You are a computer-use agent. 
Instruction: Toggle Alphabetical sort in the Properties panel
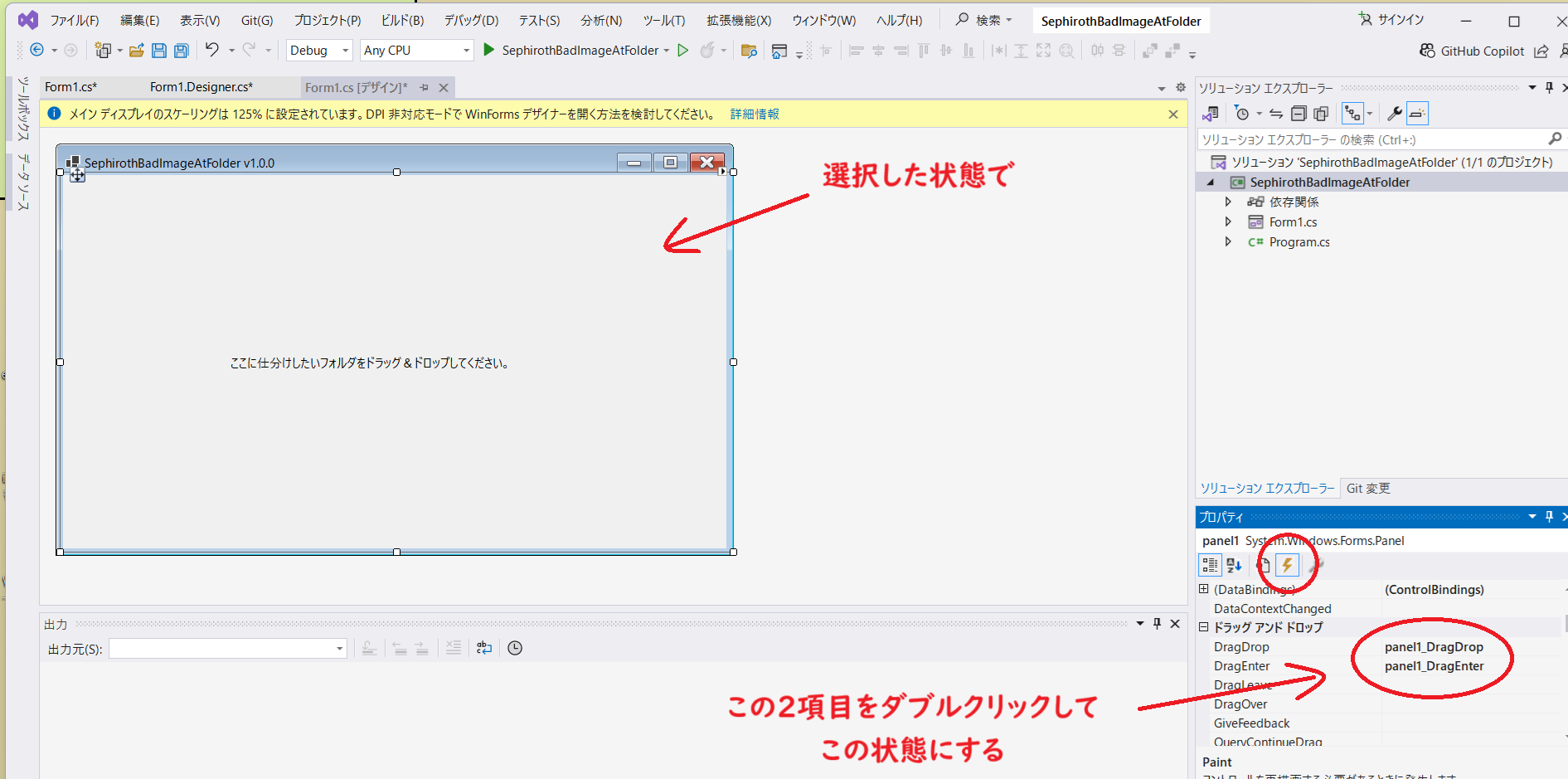tap(1234, 565)
